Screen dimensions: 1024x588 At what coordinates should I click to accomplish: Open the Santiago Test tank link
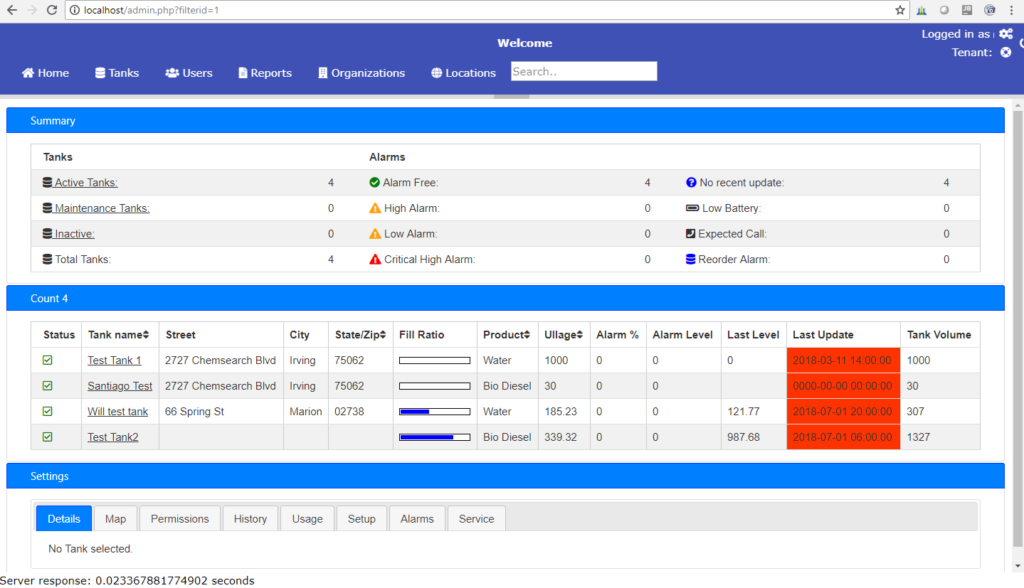click(x=120, y=385)
